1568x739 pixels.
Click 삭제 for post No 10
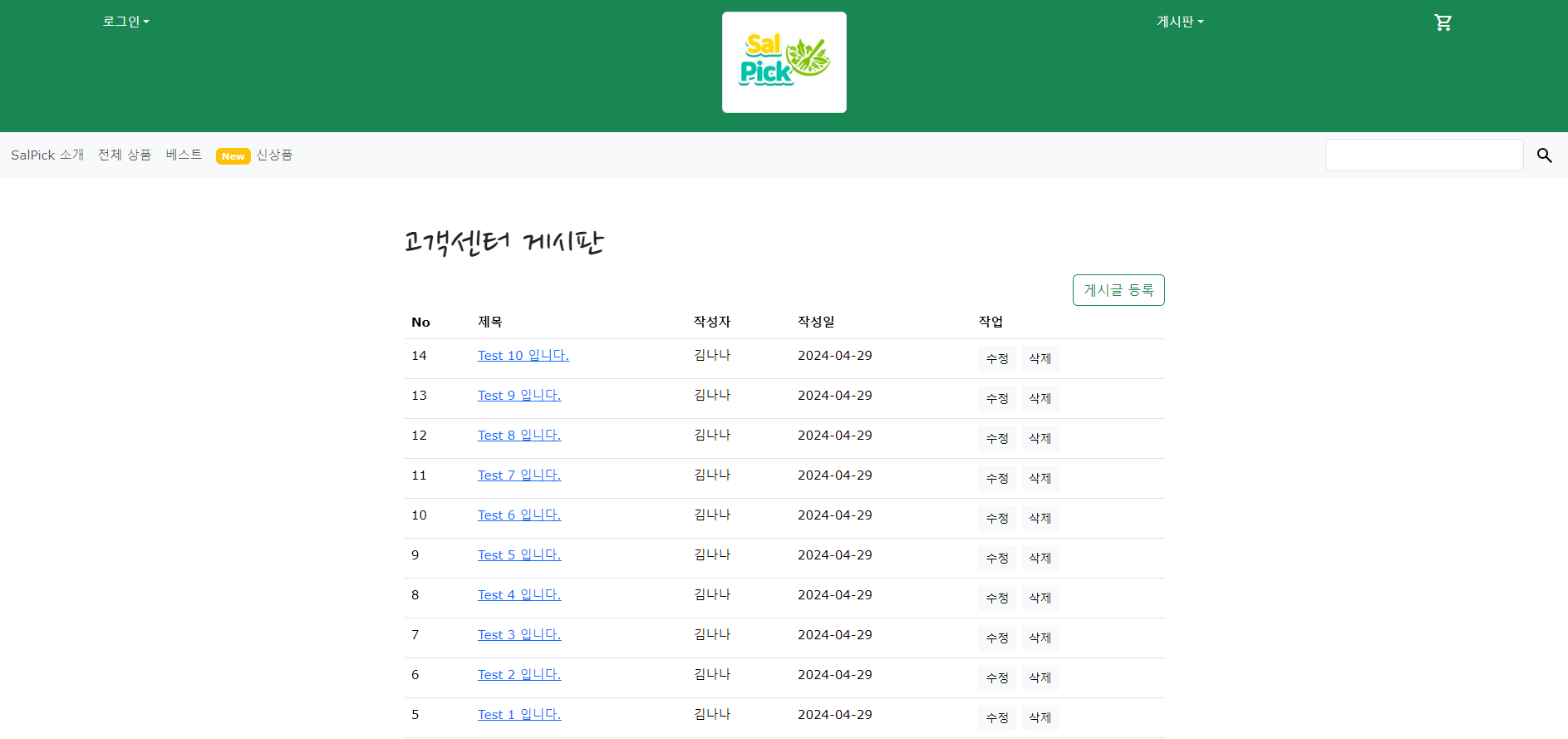pos(1040,519)
